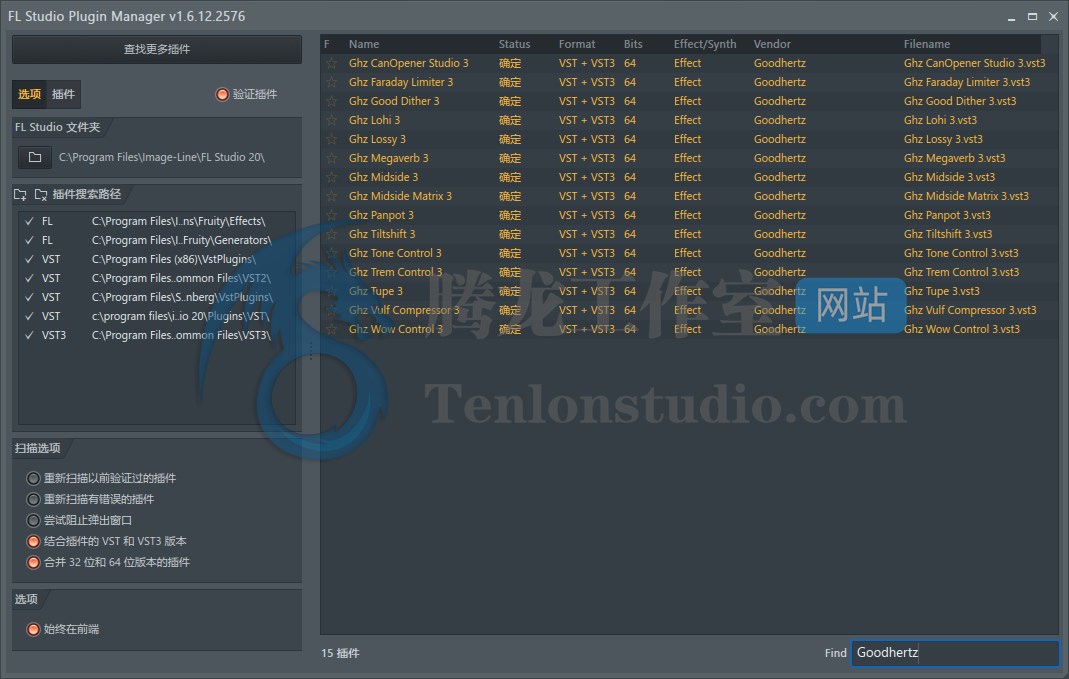Uncheck the Common Files\VST2 search path
This screenshot has height=679, width=1069.
coord(29,279)
